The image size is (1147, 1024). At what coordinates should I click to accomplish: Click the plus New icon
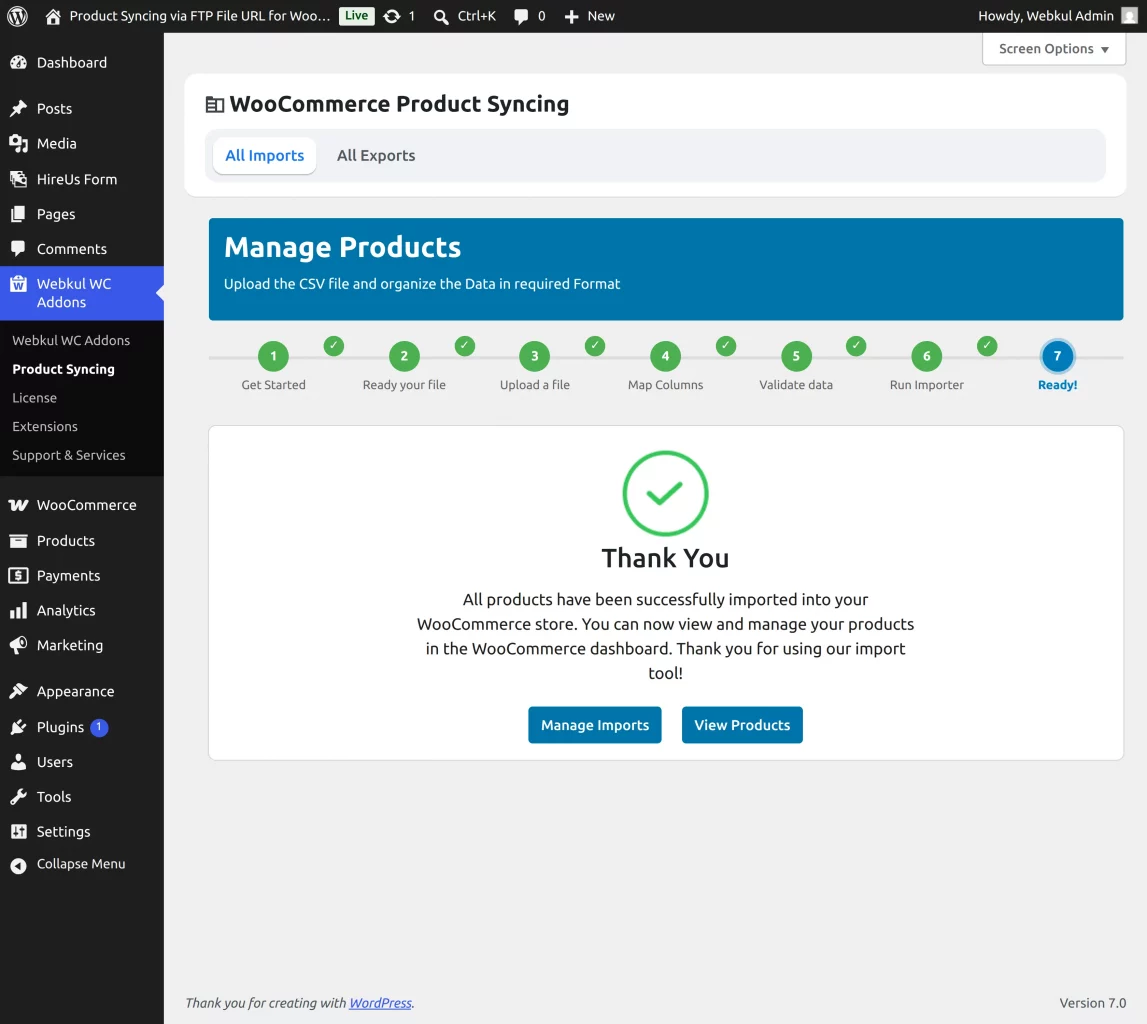pyautogui.click(x=571, y=17)
